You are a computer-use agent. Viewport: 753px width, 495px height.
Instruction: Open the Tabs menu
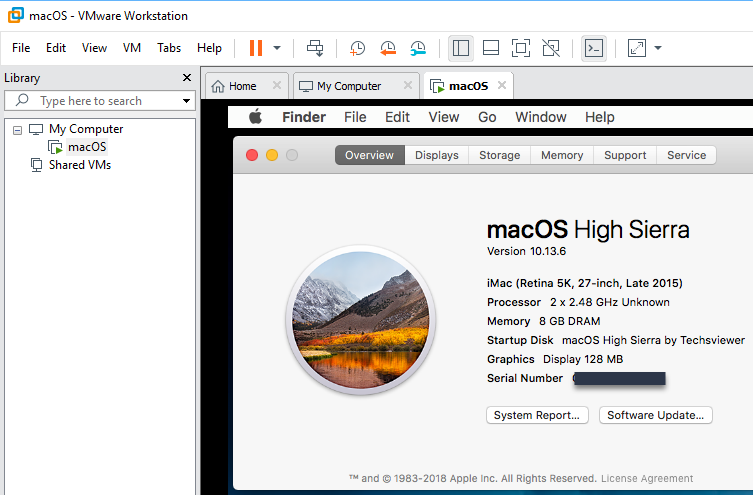pyautogui.click(x=169, y=48)
